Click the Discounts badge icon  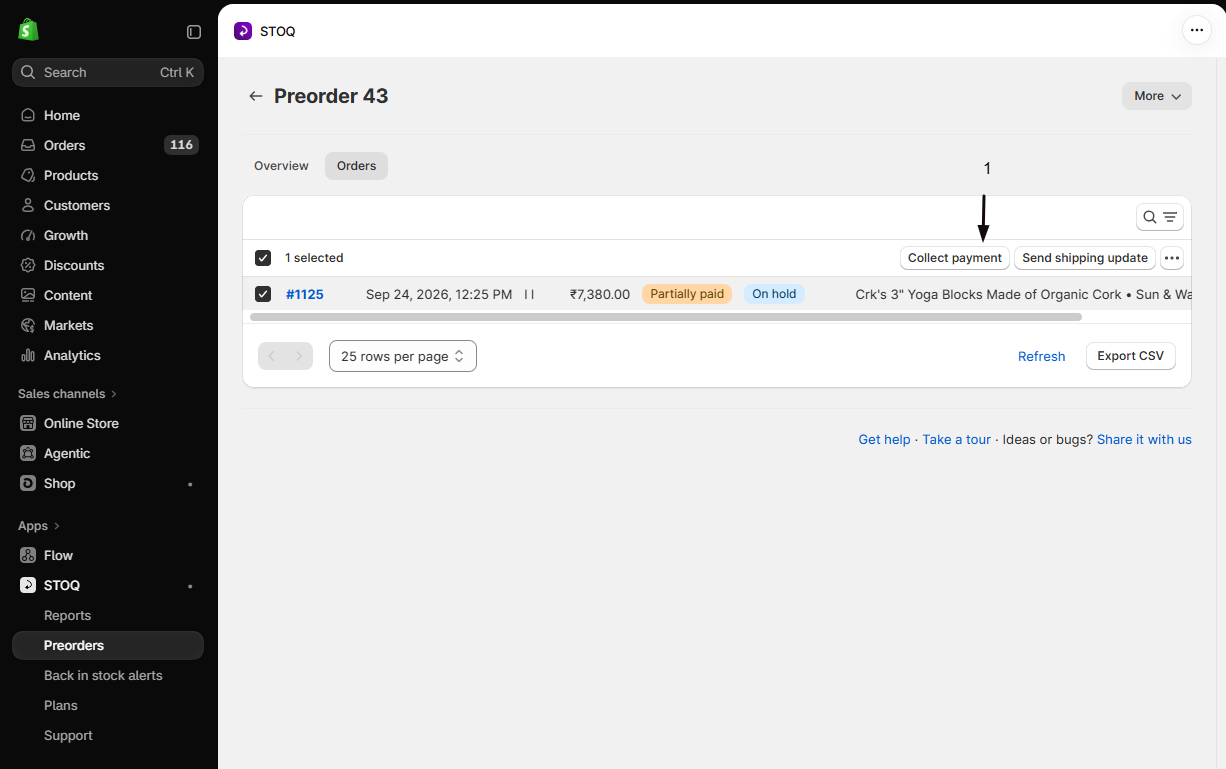point(28,265)
